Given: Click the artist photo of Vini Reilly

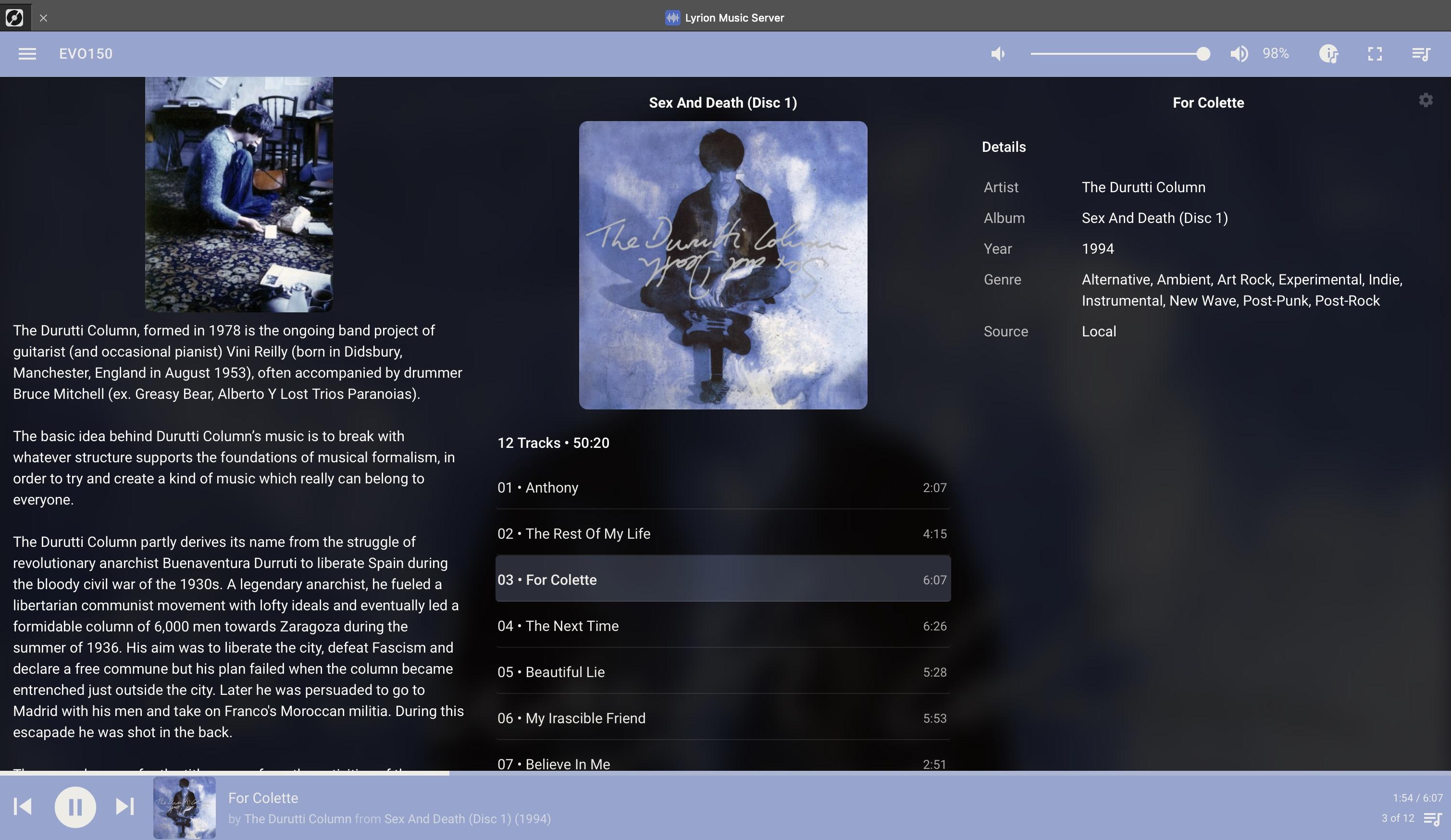Looking at the screenshot, I should coord(239,194).
